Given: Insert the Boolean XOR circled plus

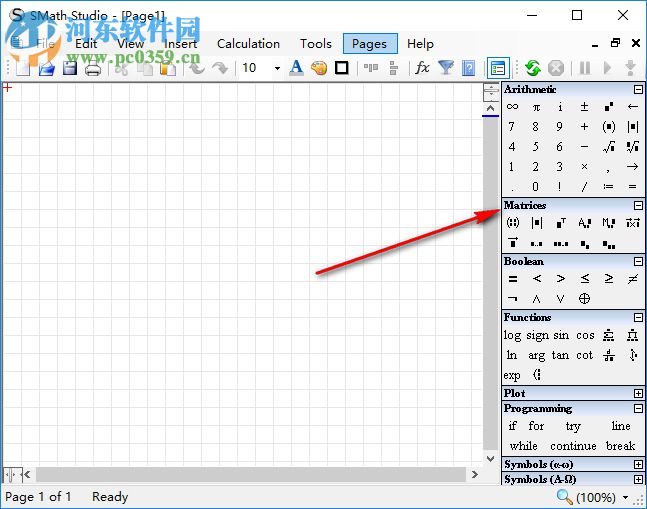Looking at the screenshot, I should pyautogui.click(x=584, y=299).
